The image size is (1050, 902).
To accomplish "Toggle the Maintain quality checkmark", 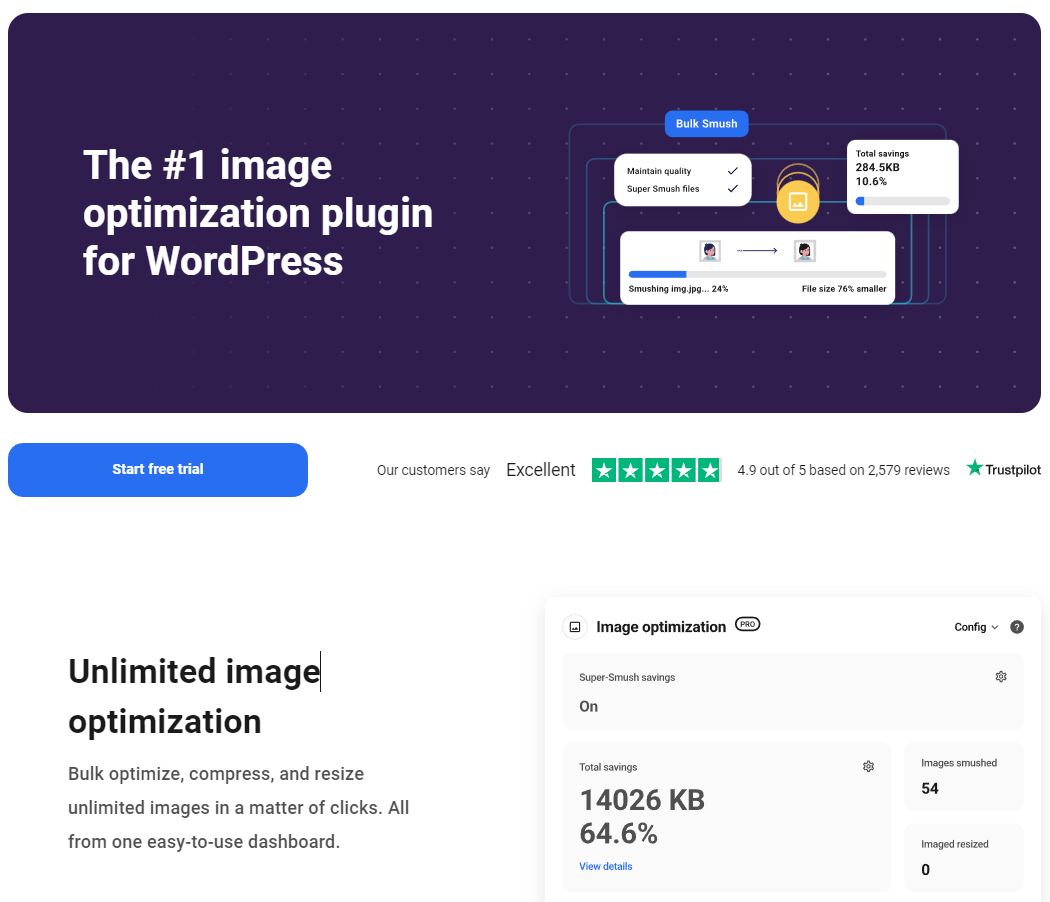I will click(733, 171).
